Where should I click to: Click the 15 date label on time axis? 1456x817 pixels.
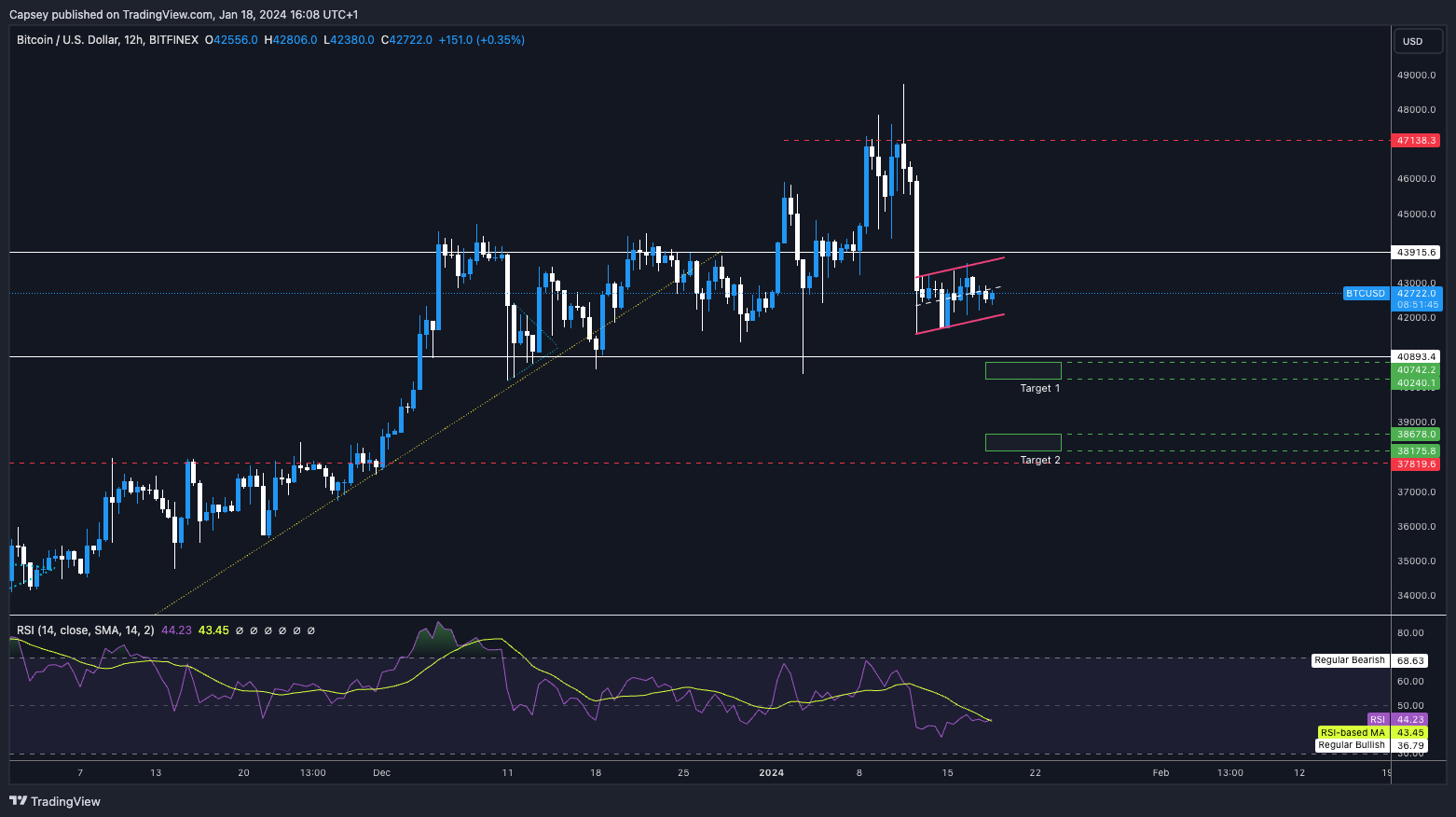click(947, 772)
